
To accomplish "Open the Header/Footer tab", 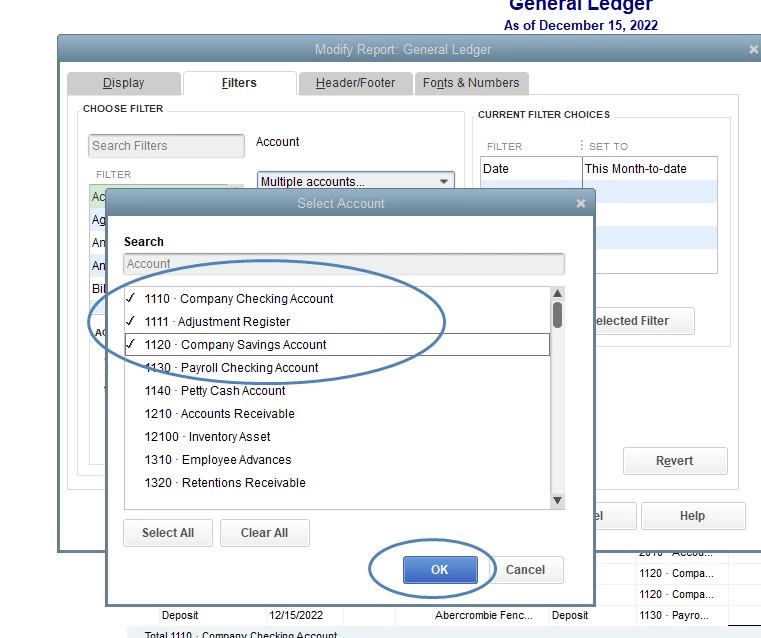I will (x=355, y=83).
